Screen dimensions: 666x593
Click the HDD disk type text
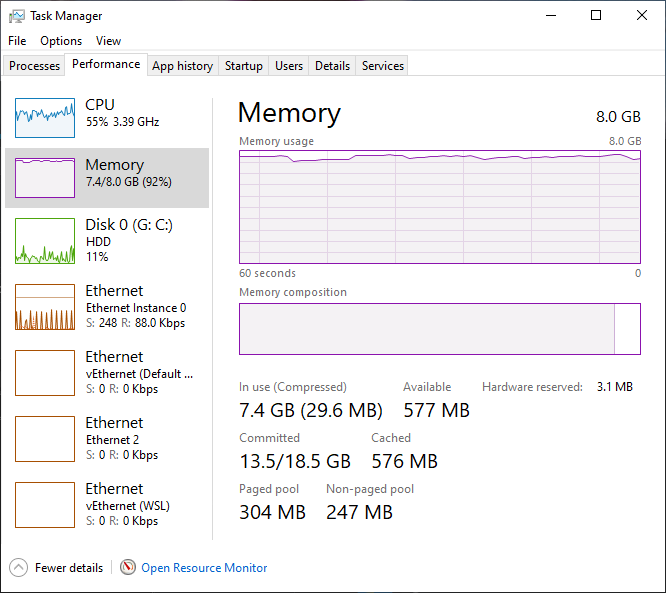coord(98,242)
